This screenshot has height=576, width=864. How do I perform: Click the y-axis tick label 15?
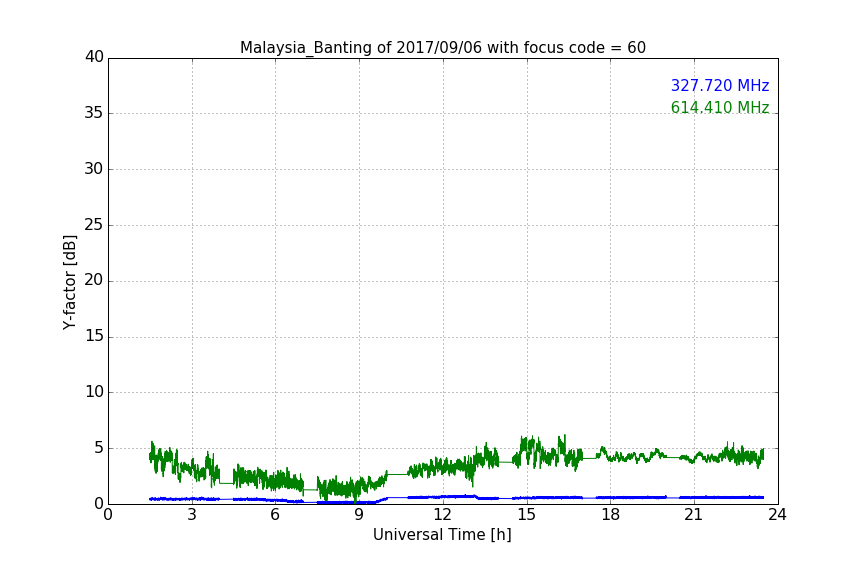pyautogui.click(x=94, y=336)
